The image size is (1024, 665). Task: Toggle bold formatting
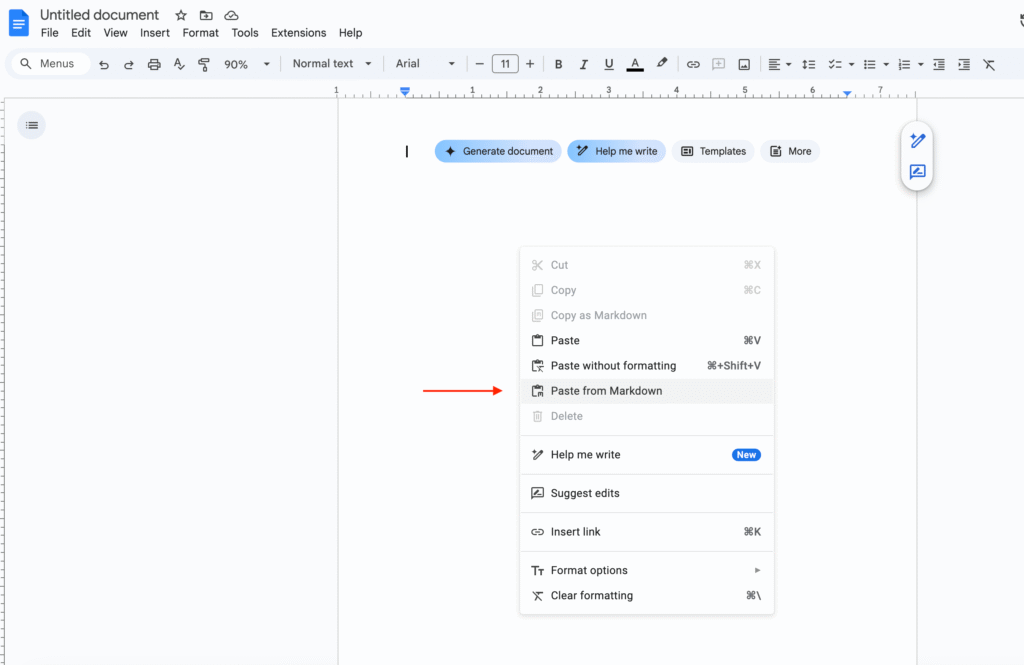pyautogui.click(x=558, y=64)
